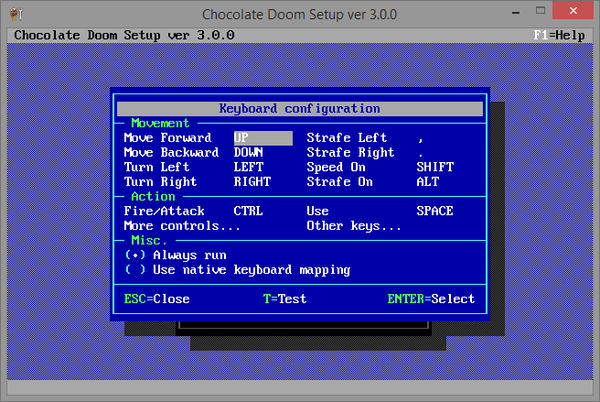Screen dimensions: 600x402
Task: Click the Fire/Attack label
Action: tap(164, 211)
